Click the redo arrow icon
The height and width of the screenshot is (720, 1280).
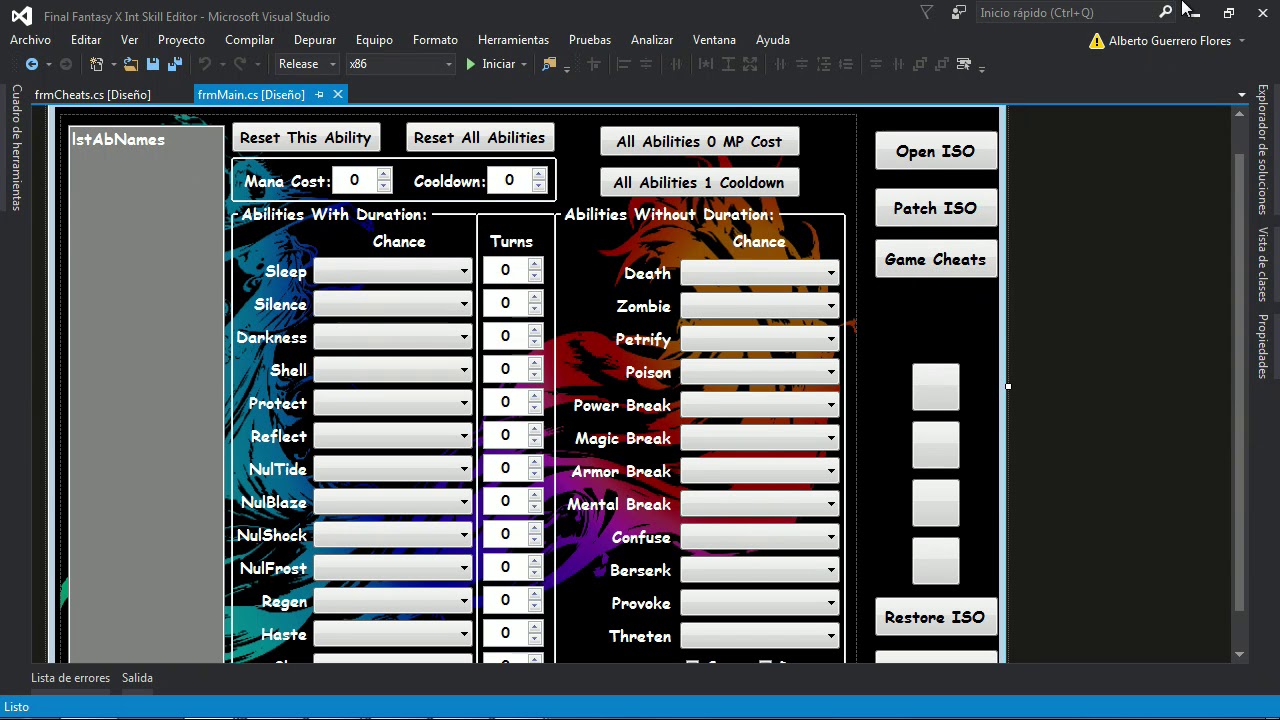(240, 64)
